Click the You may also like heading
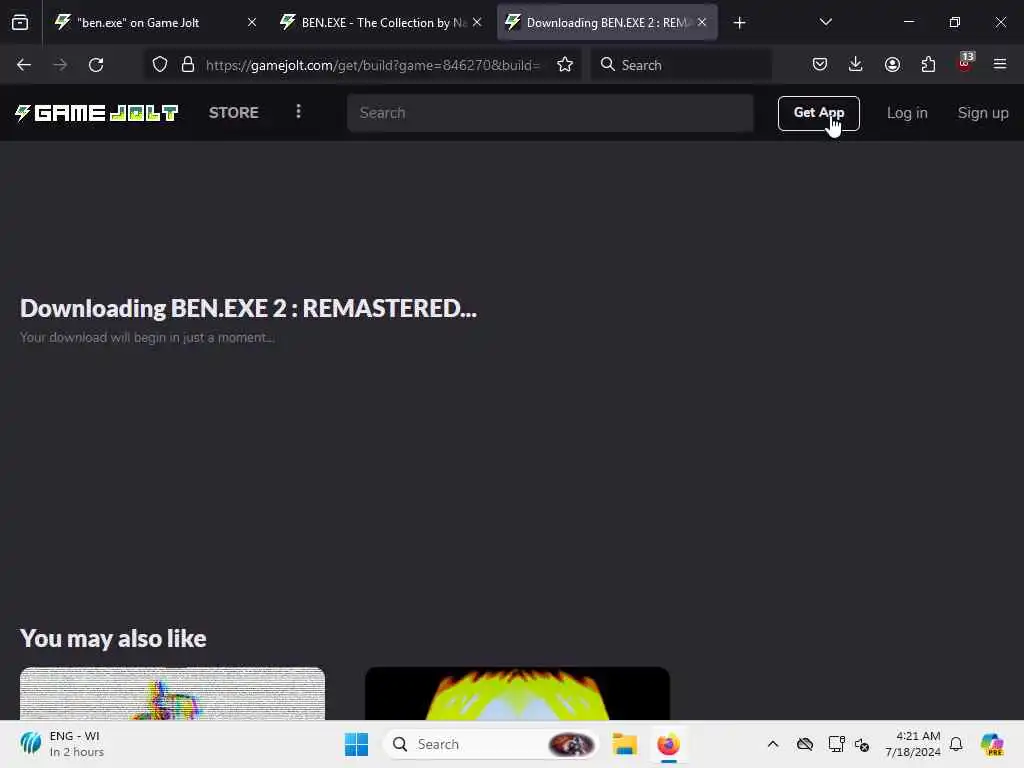1024x768 pixels. (x=113, y=639)
